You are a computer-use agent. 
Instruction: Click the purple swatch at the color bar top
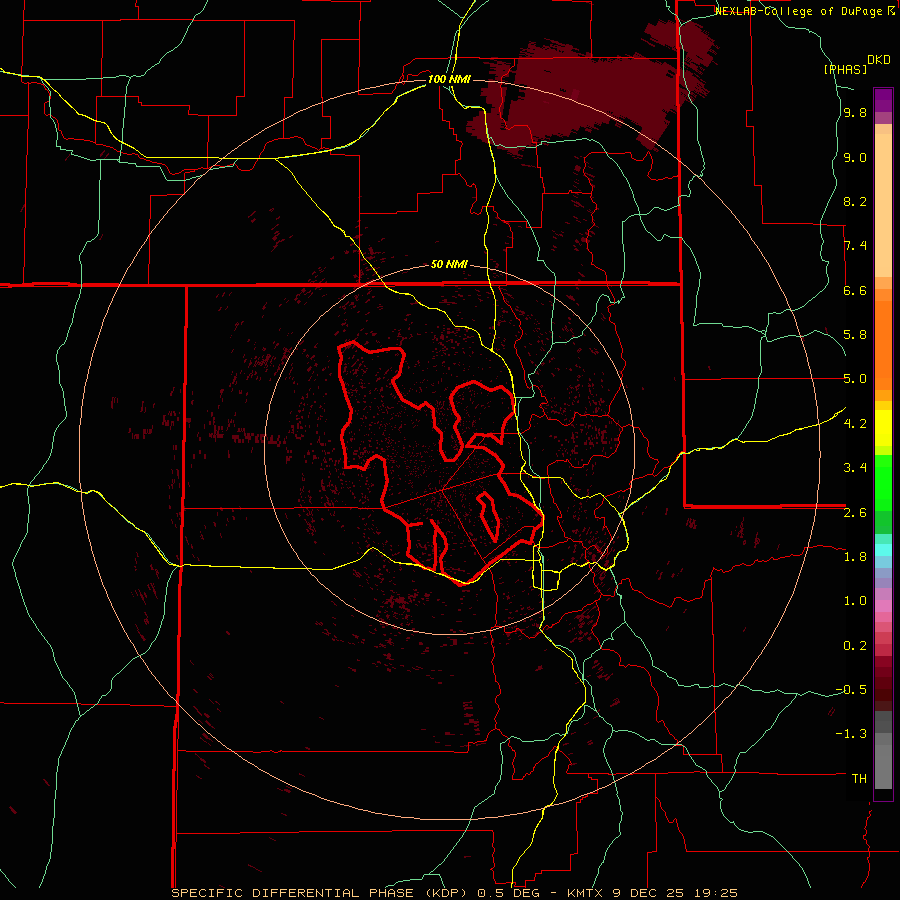tap(883, 100)
